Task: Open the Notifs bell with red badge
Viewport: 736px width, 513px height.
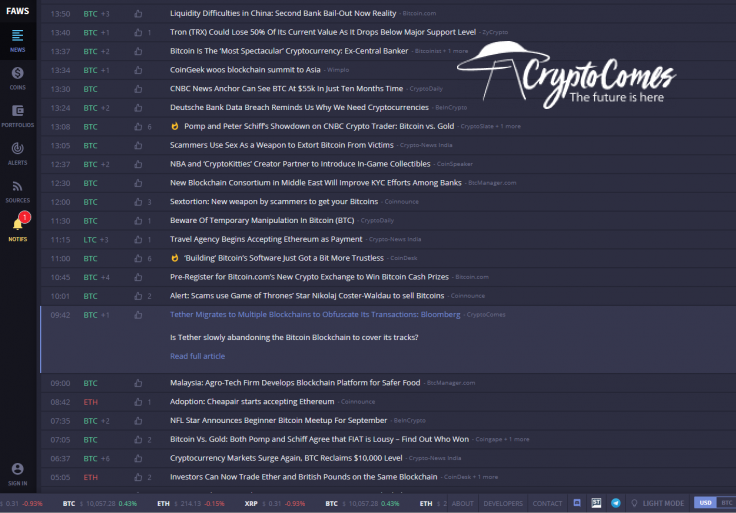Action: pyautogui.click(x=18, y=228)
